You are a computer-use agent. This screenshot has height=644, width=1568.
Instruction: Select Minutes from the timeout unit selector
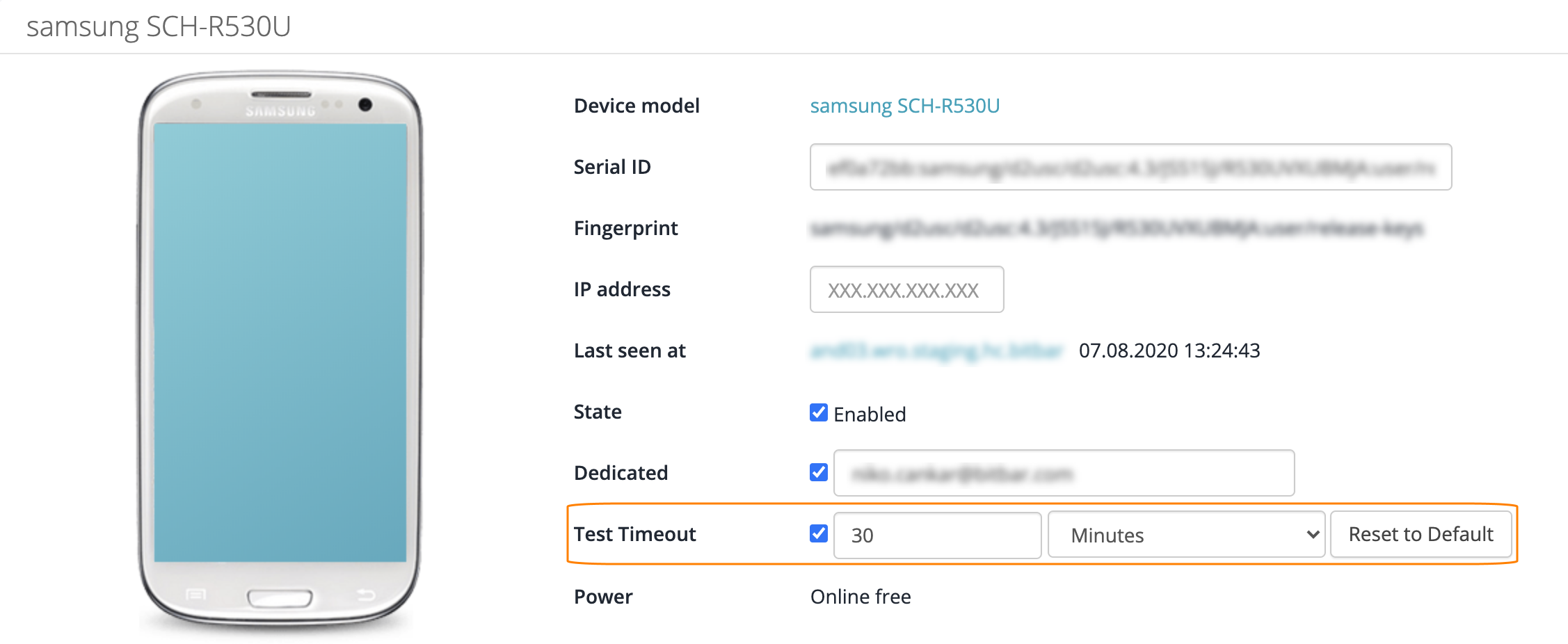click(x=1185, y=535)
